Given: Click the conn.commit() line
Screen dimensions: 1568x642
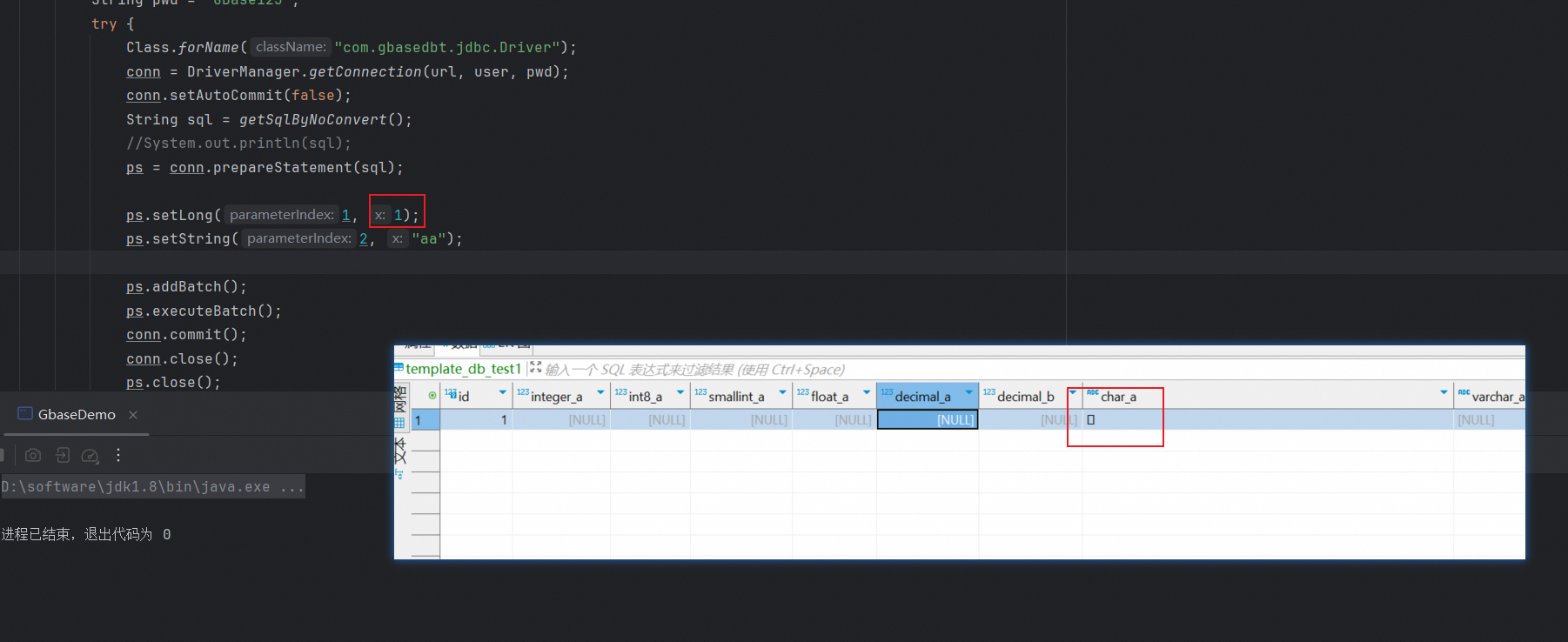Looking at the screenshot, I should click(x=186, y=335).
